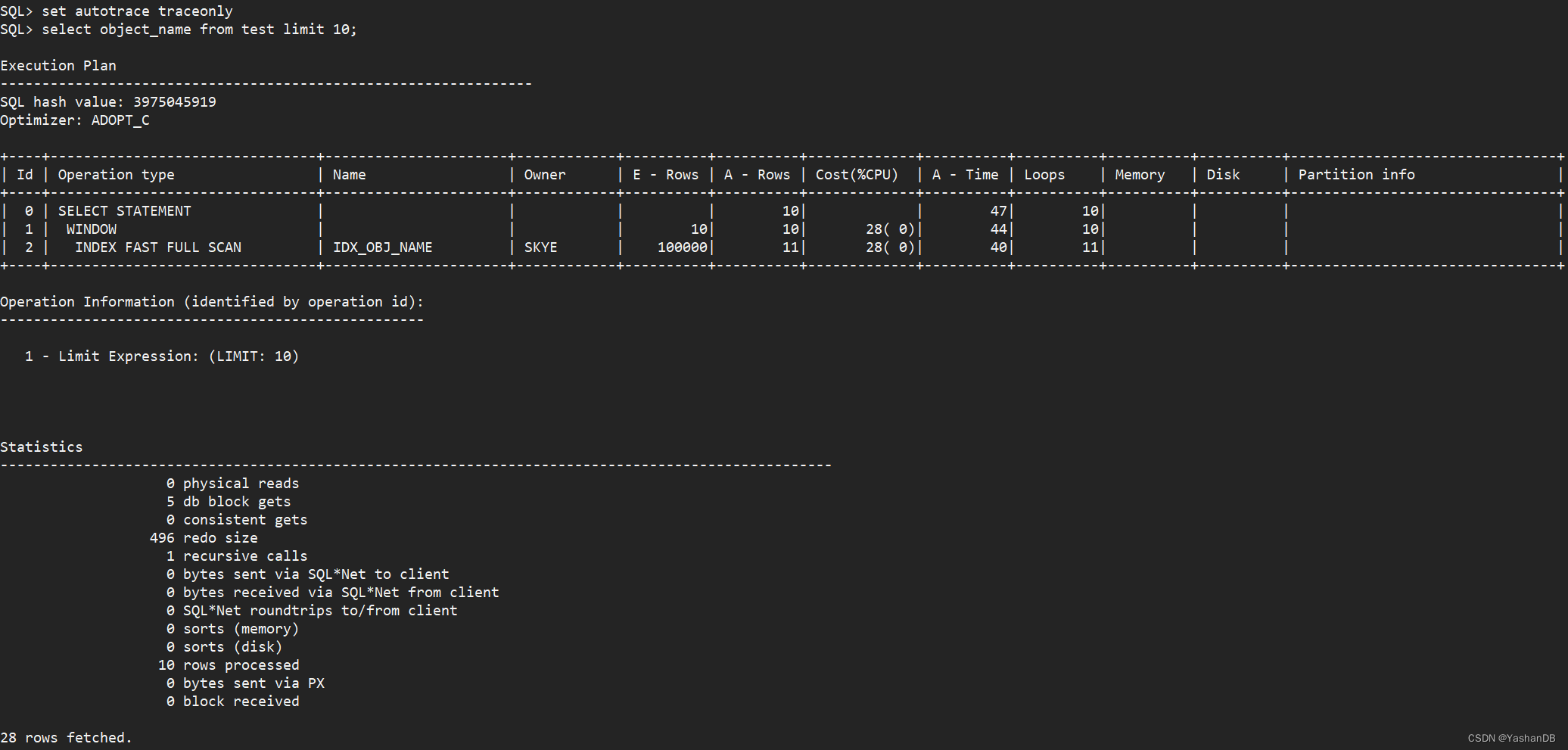Click the index name 'IDX_OBJ_NAME'
This screenshot has width=1568, height=750.
pyautogui.click(x=383, y=247)
